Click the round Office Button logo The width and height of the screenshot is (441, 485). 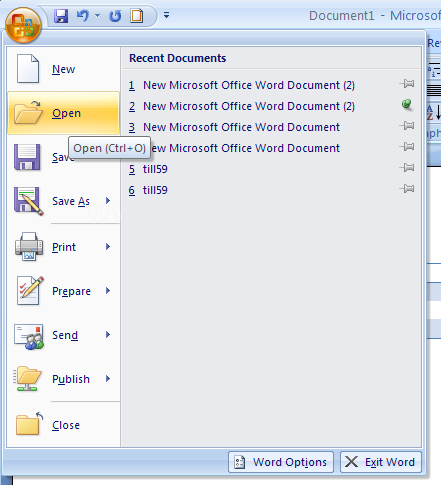23,25
